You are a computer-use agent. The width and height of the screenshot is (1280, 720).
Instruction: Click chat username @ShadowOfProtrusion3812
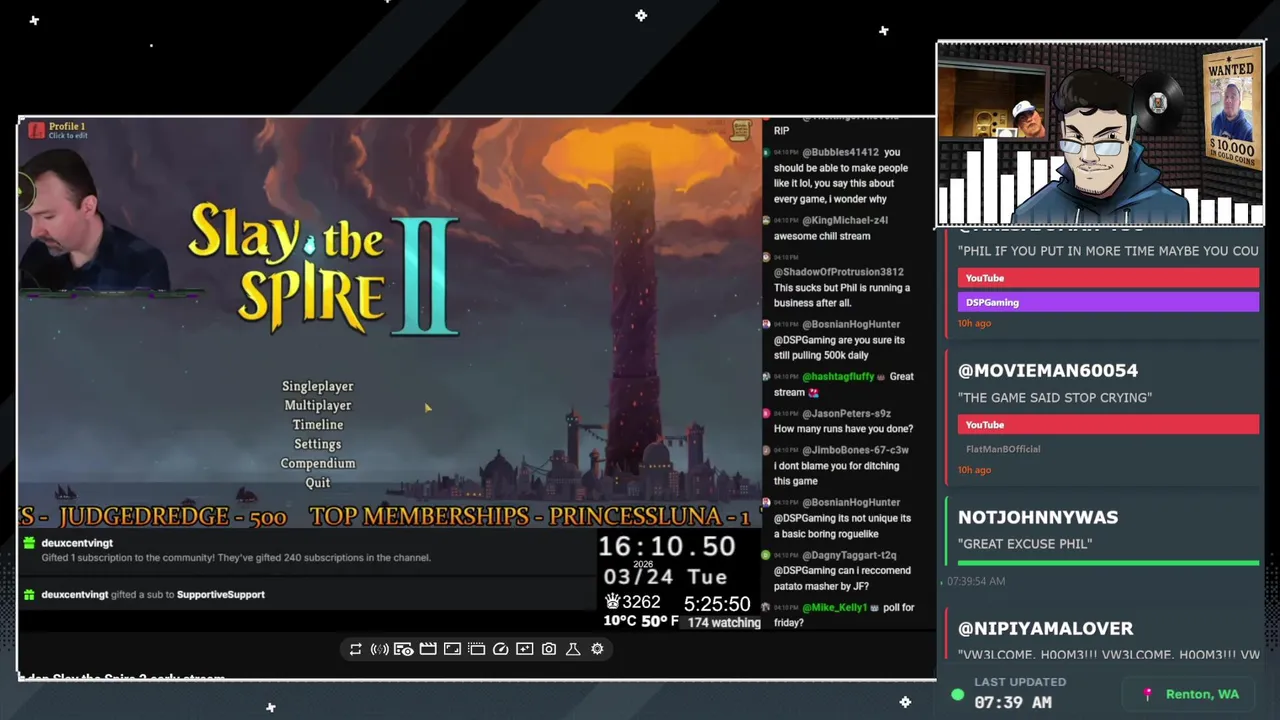pyautogui.click(x=838, y=272)
